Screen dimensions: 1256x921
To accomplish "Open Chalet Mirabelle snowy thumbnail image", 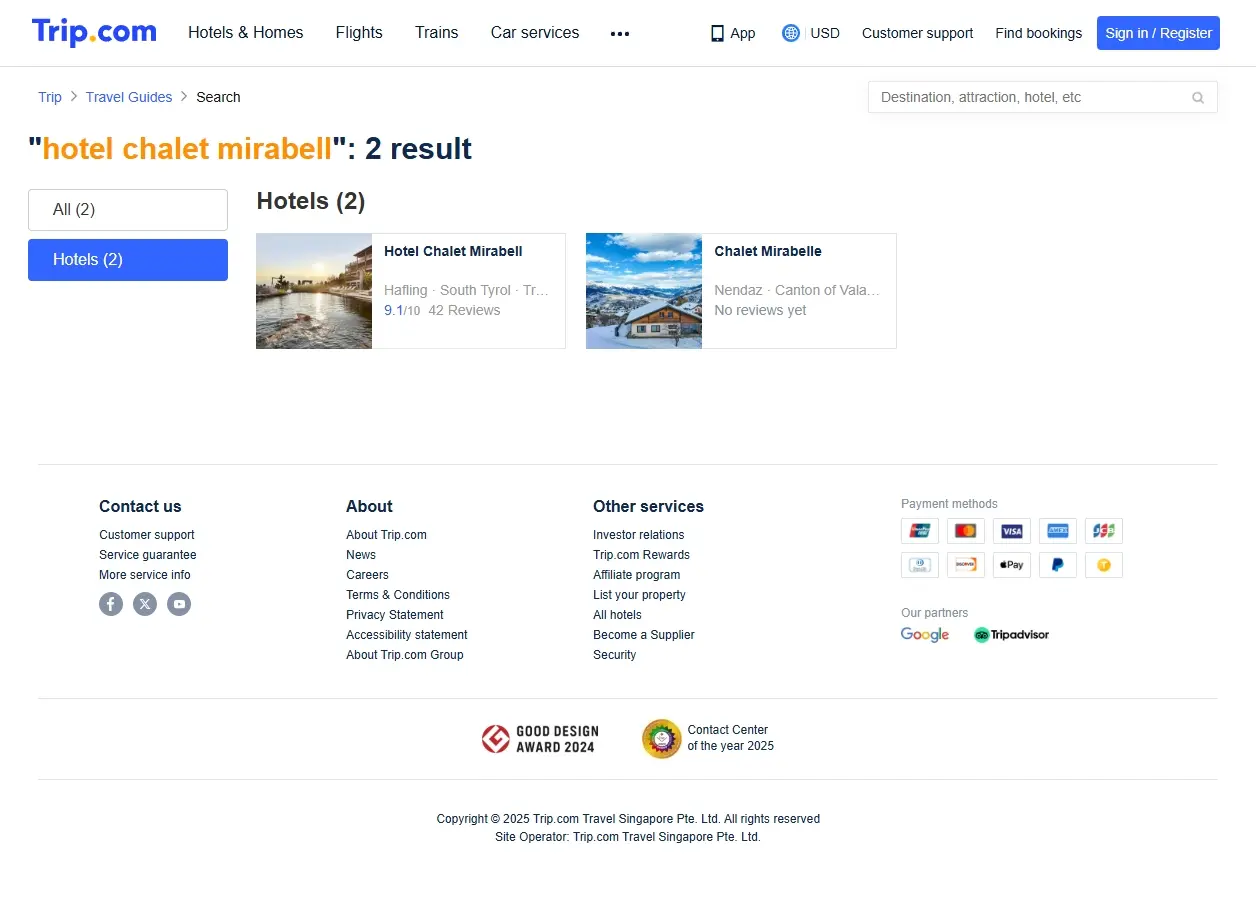I will click(x=644, y=291).
